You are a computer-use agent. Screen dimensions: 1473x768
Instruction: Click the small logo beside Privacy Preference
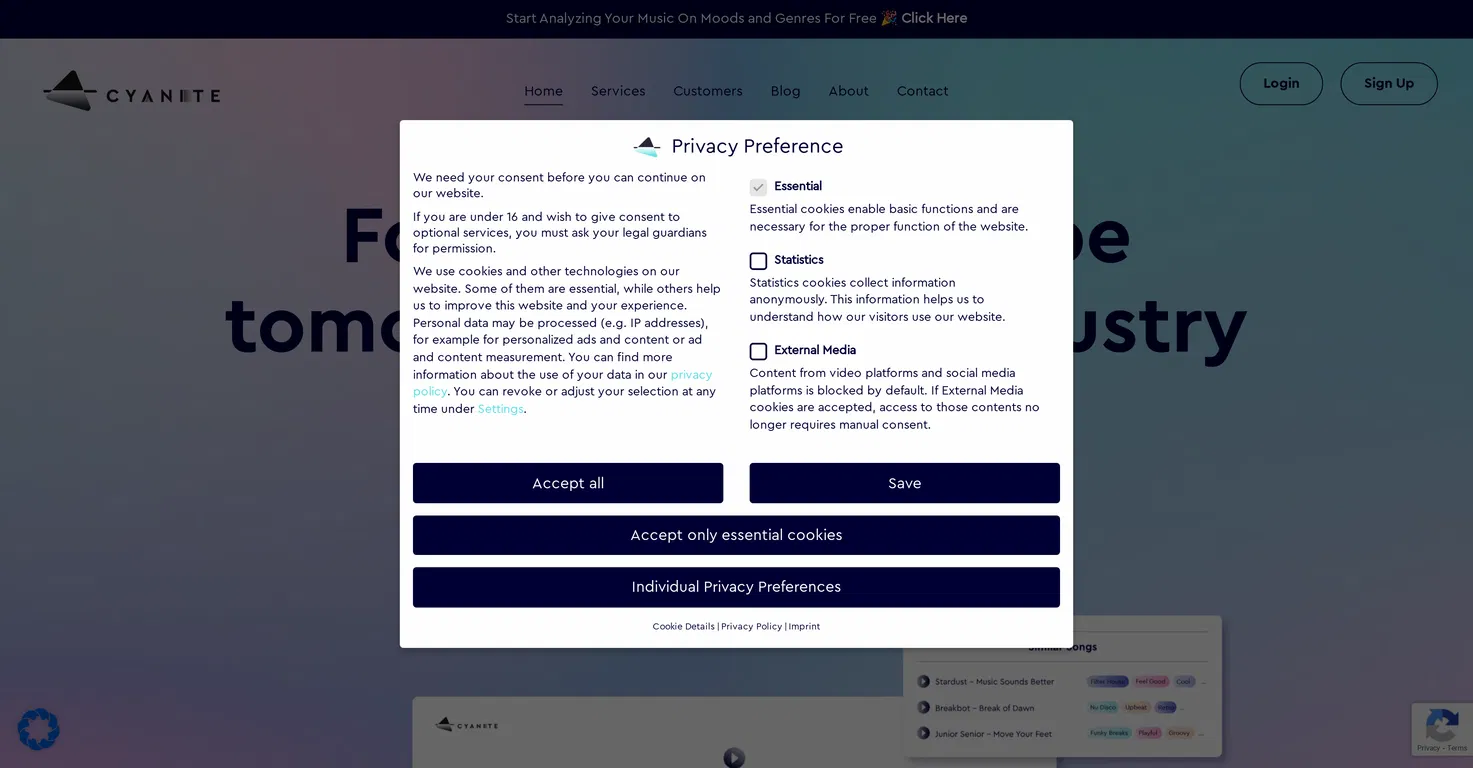pyautogui.click(x=647, y=147)
